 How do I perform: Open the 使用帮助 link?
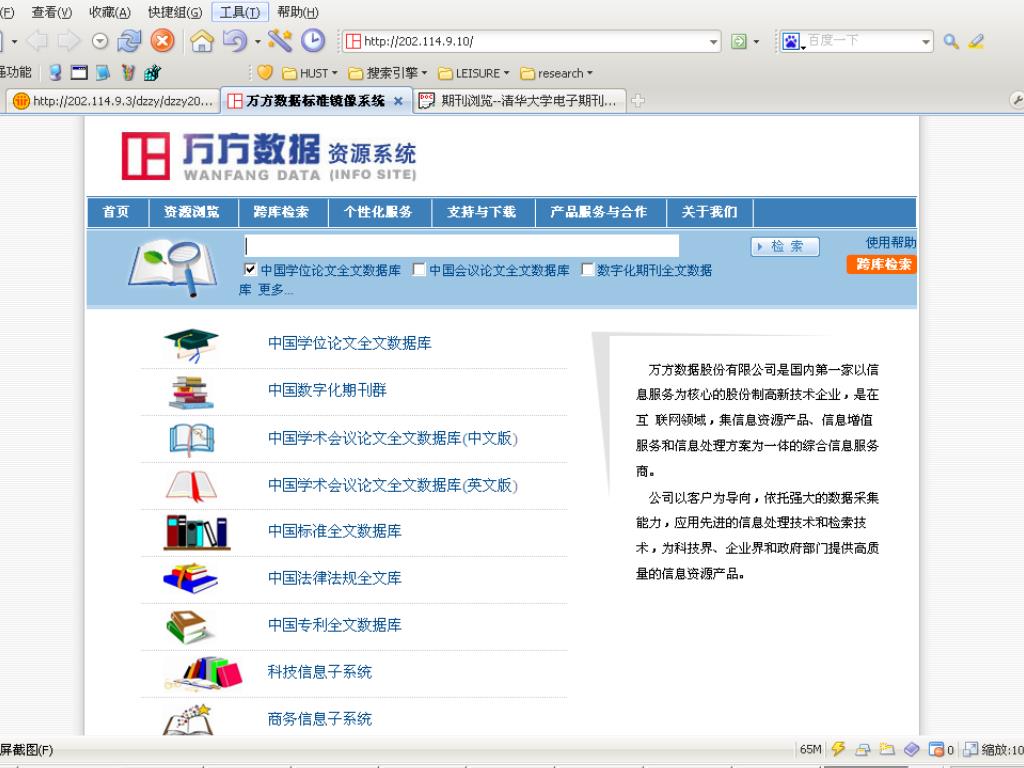tap(891, 242)
